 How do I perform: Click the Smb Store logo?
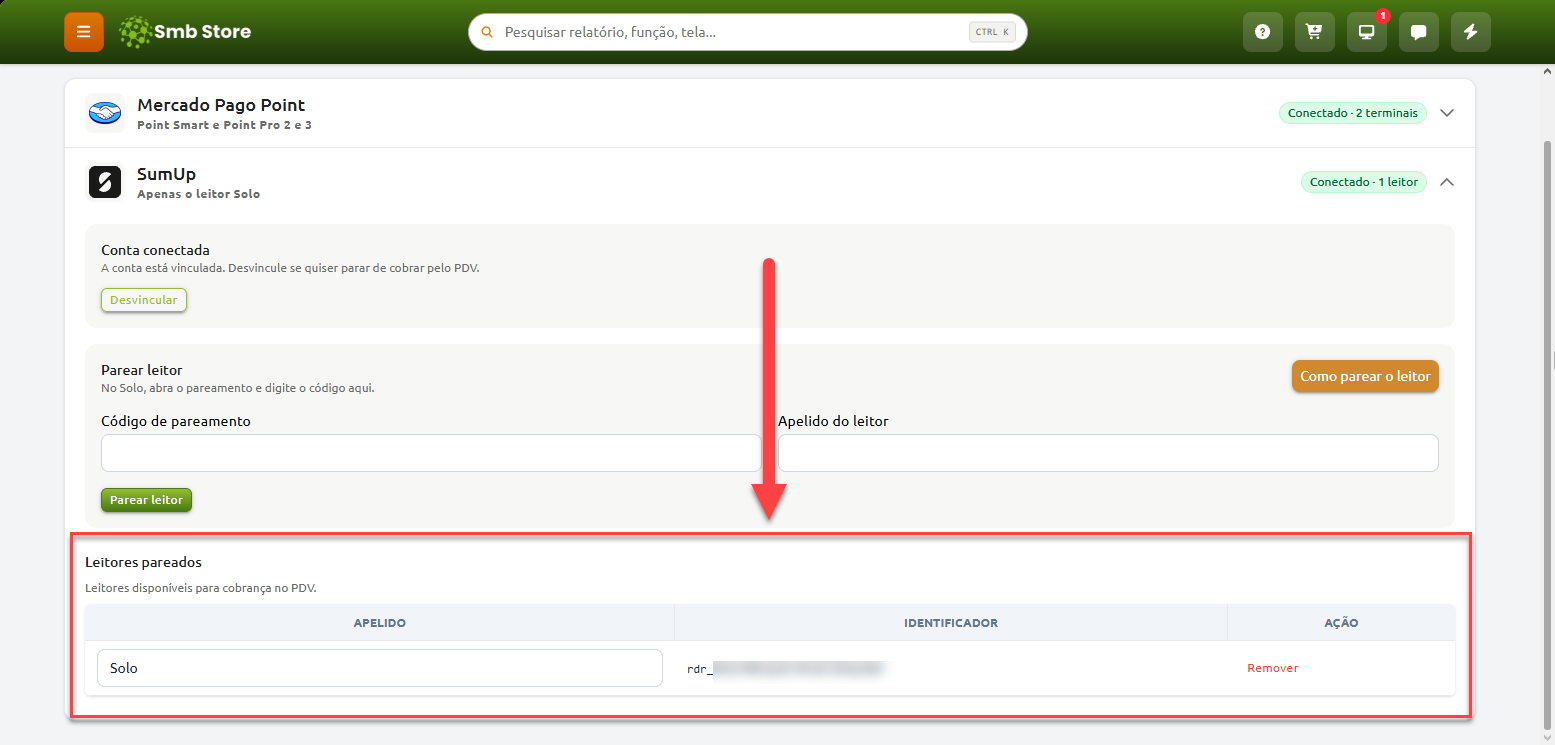[x=185, y=32]
